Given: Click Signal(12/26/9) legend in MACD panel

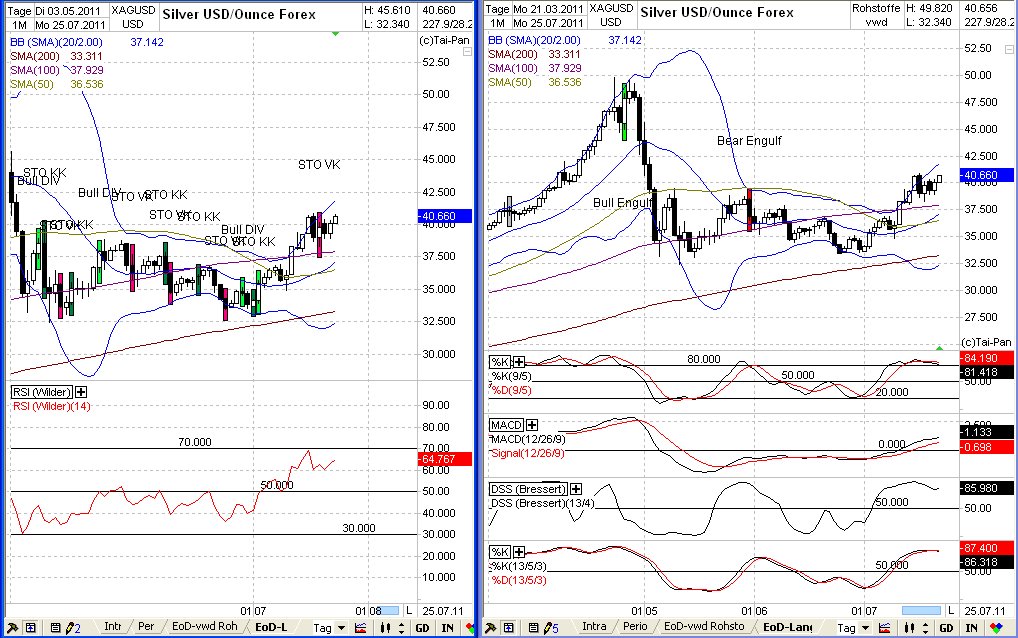Looking at the screenshot, I should (x=527, y=453).
